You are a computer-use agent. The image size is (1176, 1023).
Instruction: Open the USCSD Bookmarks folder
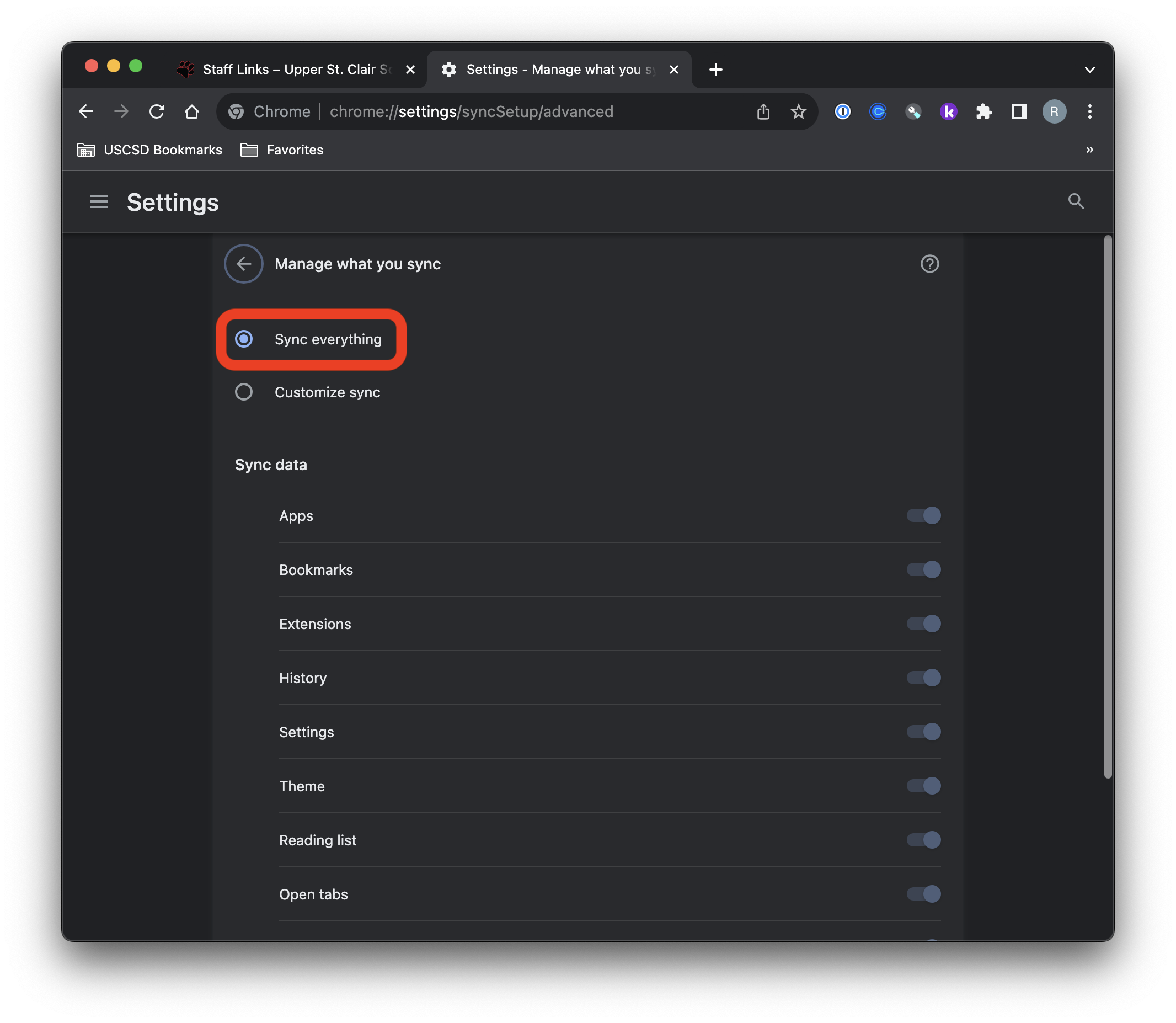(149, 150)
